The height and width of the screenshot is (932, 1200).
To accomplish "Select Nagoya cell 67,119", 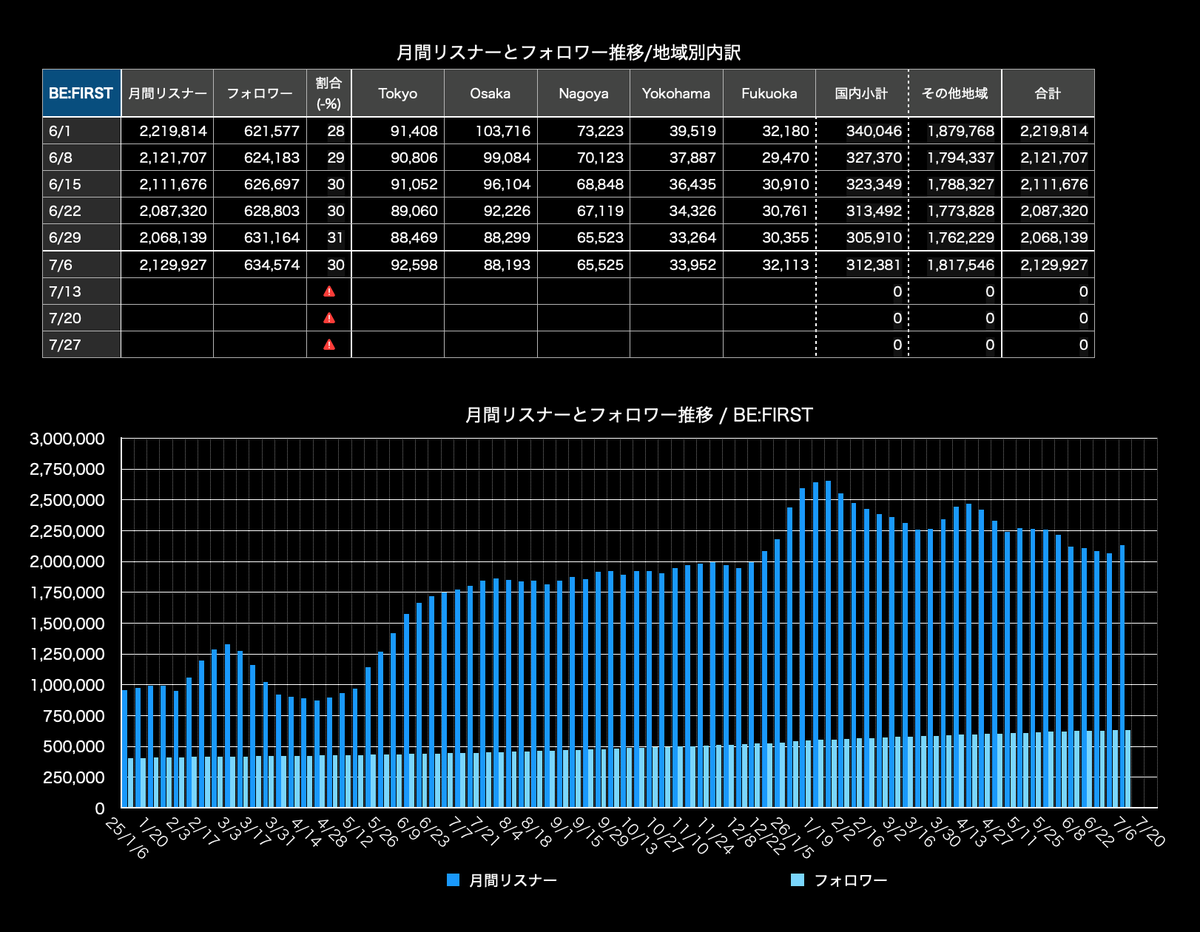I will tap(583, 211).
